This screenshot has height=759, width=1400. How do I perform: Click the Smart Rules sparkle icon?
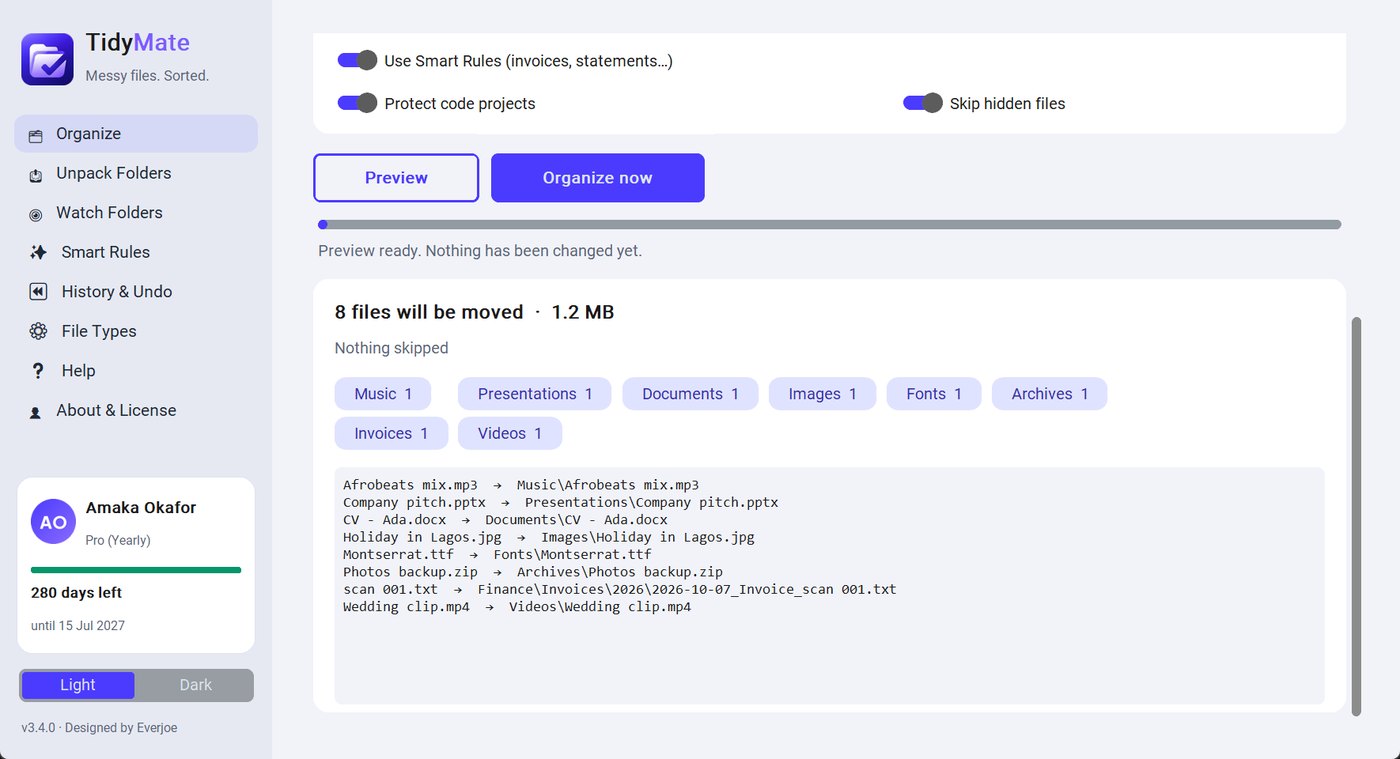pos(39,253)
